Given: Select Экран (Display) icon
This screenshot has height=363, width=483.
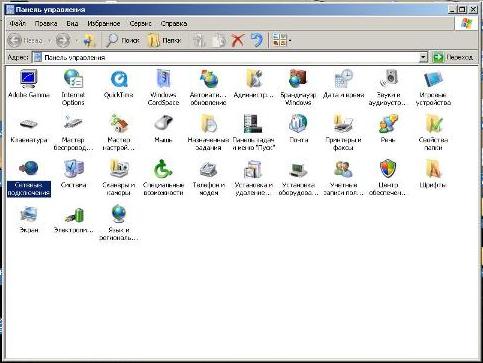Looking at the screenshot, I should (29, 214).
